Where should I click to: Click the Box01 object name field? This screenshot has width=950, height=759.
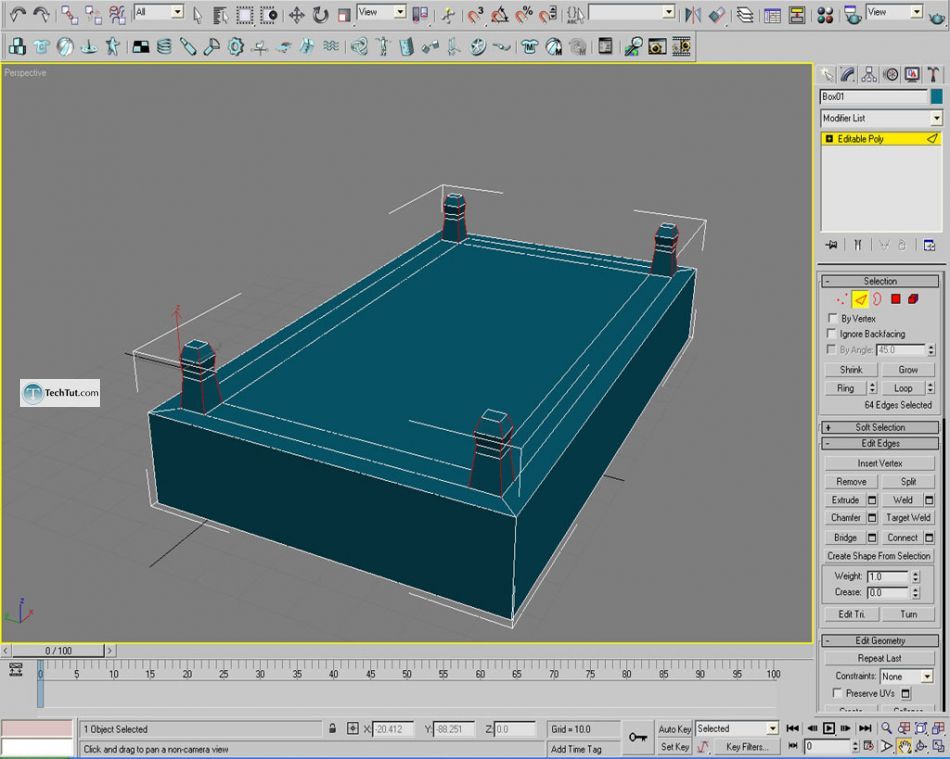pos(874,96)
